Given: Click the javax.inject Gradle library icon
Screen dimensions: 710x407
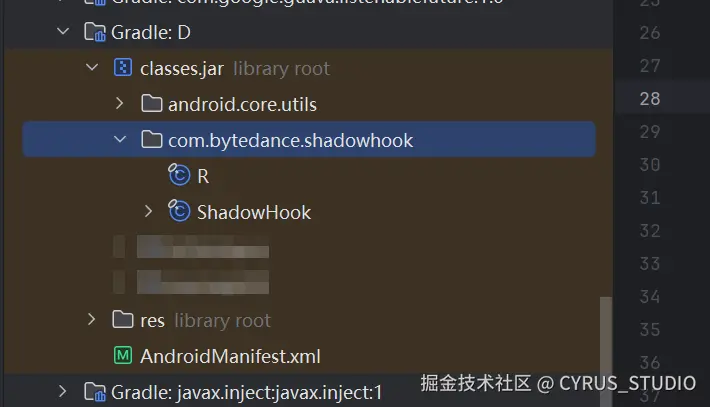Looking at the screenshot, I should coord(95,392).
